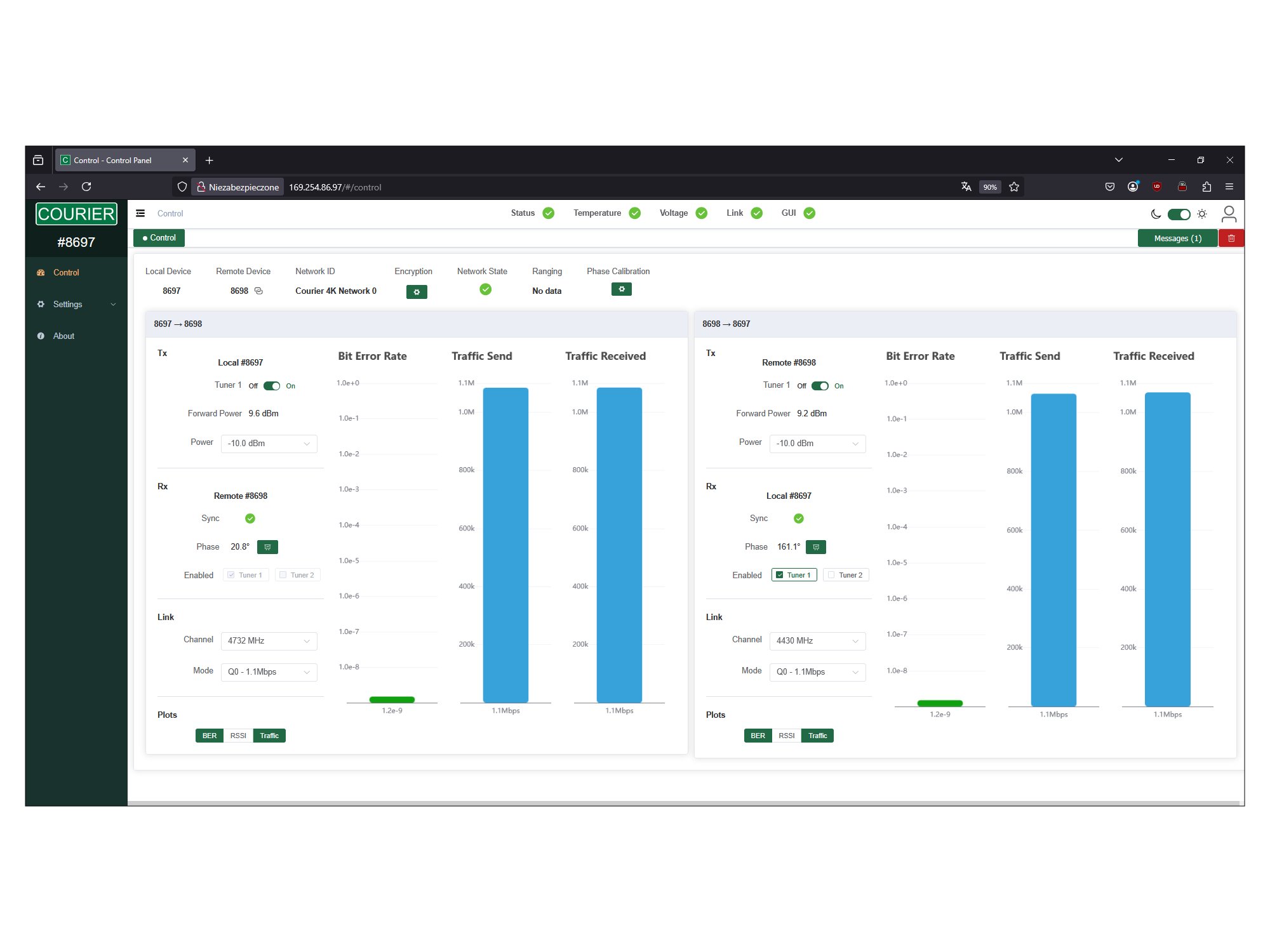Open the 4732 MHz channel dropdown
The width and height of the screenshot is (1270, 952).
pyautogui.click(x=269, y=641)
